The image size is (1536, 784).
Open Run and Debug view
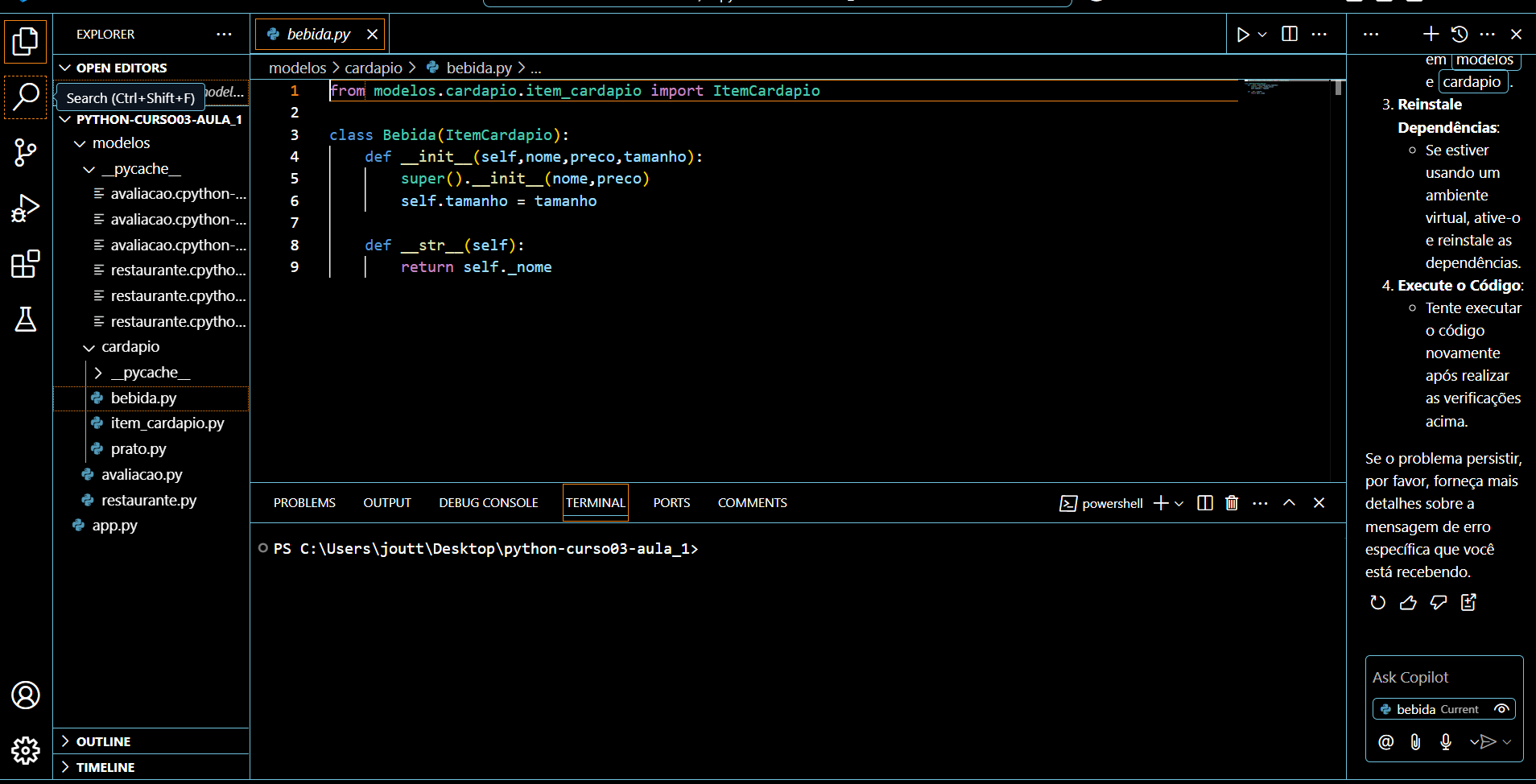point(26,208)
